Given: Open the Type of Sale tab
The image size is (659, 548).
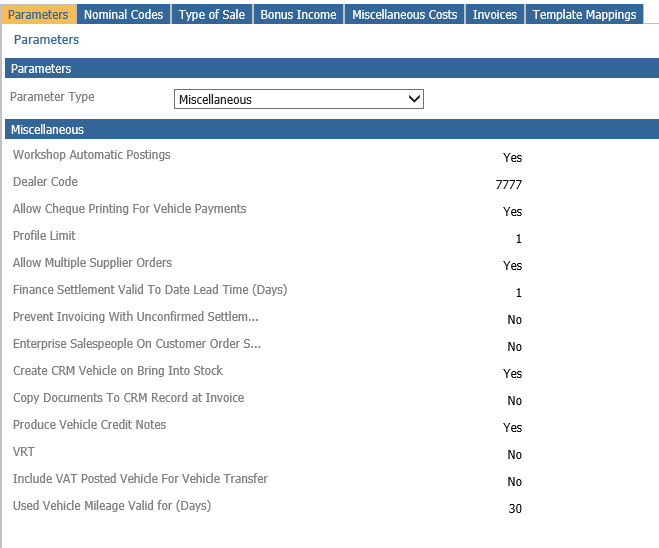Looking at the screenshot, I should (212, 14).
